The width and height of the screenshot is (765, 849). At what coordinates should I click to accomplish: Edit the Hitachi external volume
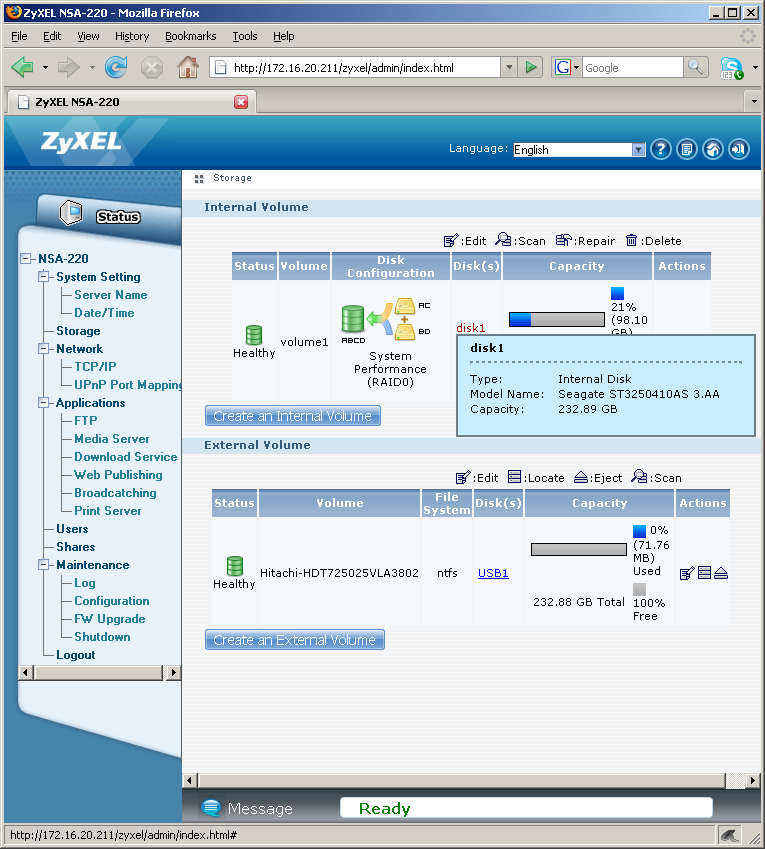point(686,573)
